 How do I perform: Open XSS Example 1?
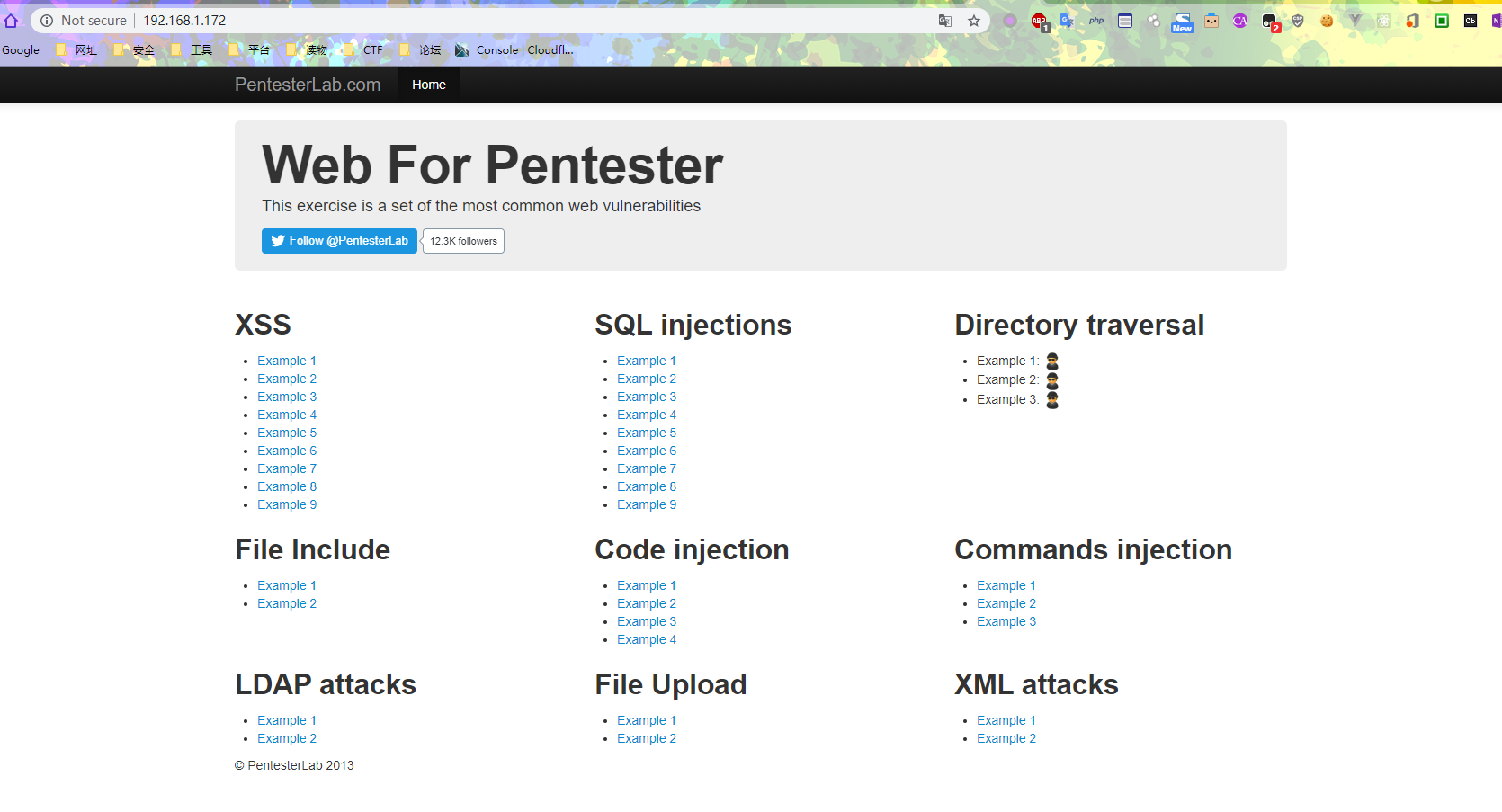[287, 361]
